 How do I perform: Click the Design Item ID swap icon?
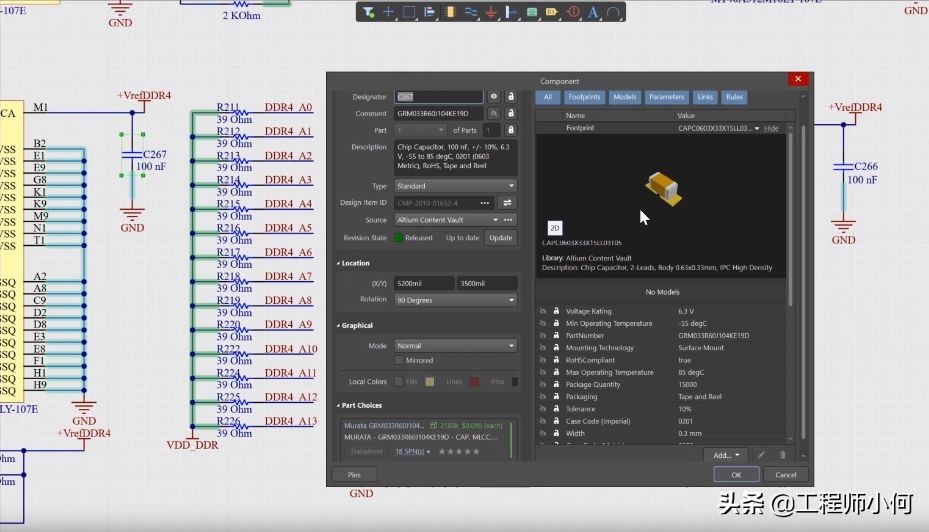tap(507, 203)
